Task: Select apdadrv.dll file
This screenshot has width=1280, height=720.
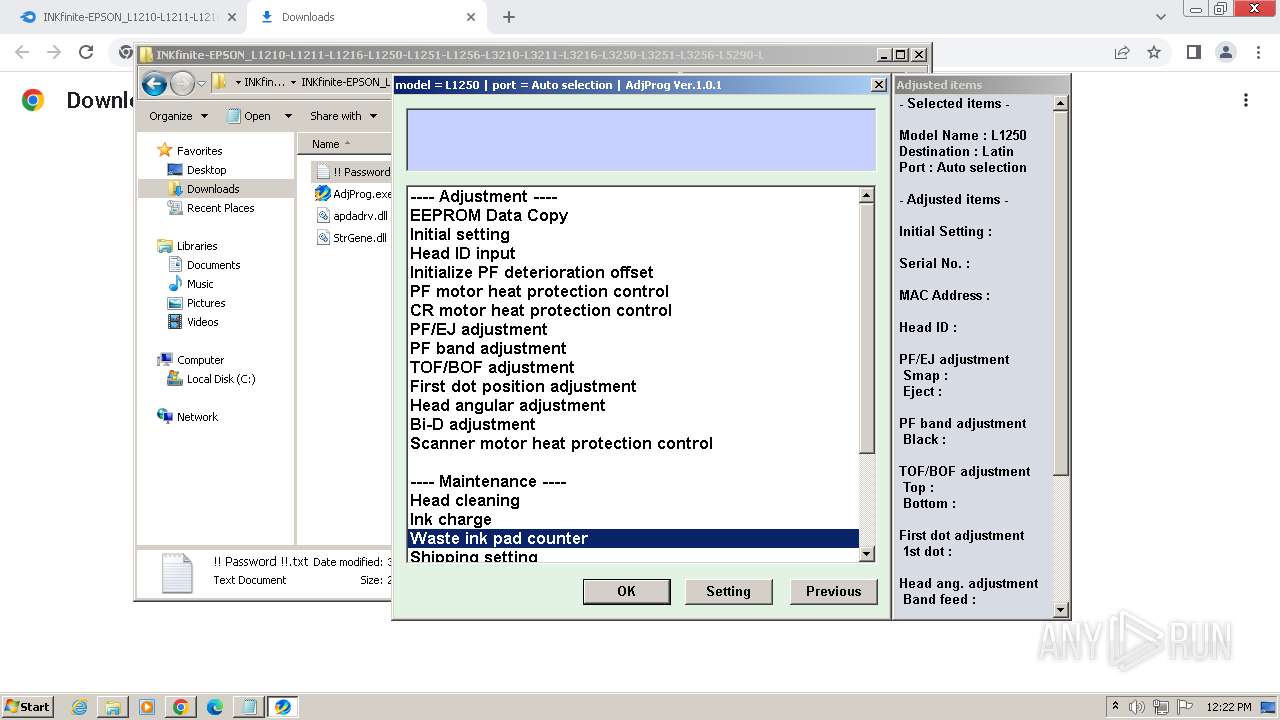Action: pyautogui.click(x=352, y=216)
